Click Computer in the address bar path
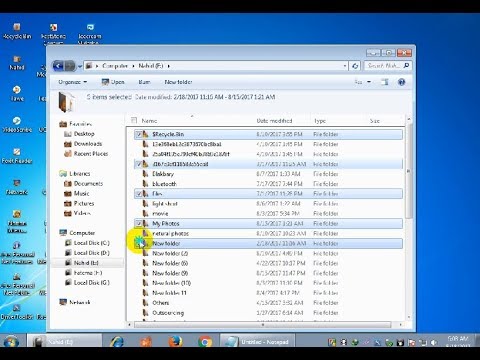Image resolution: width=480 pixels, height=360 pixels. 115,66
